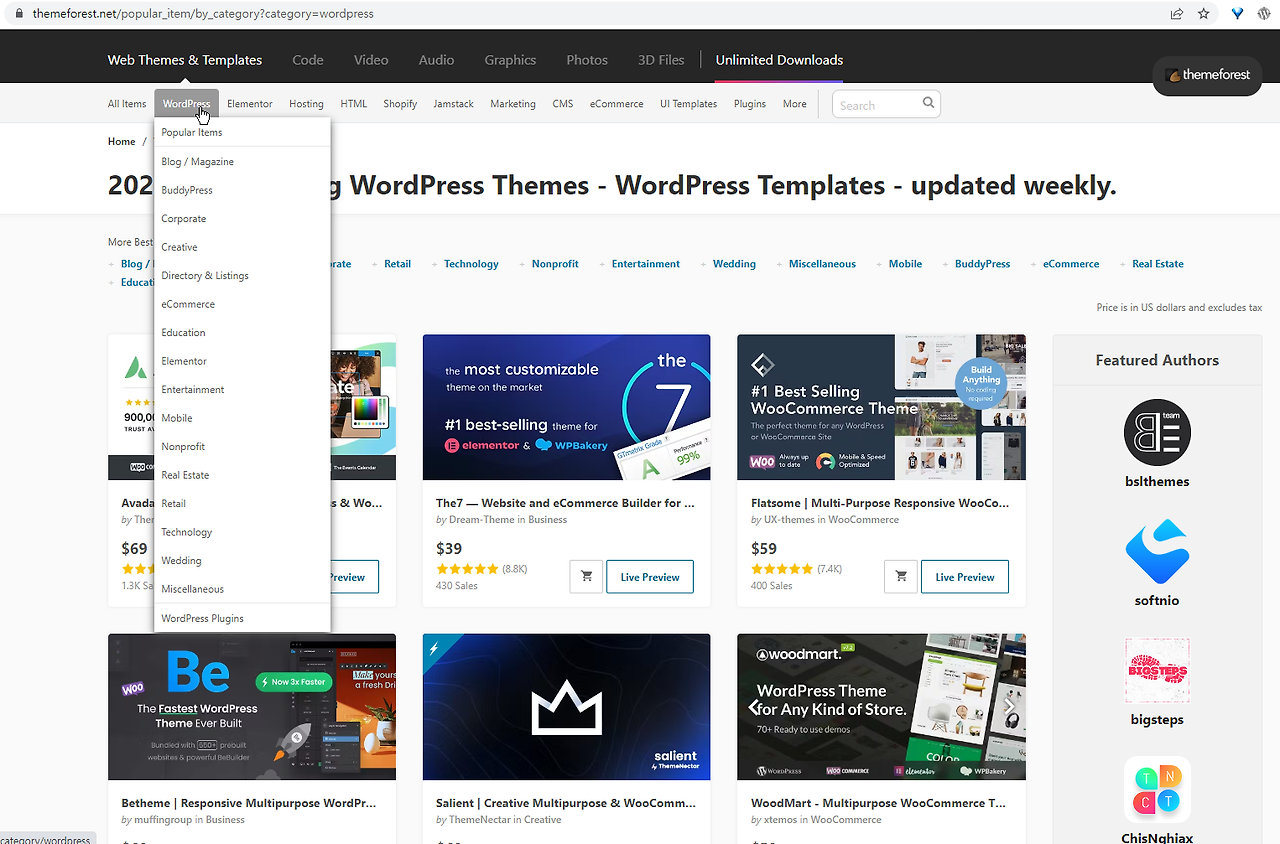Show next WoodMart preview image
Viewport: 1280px width, 844px height.
click(1009, 707)
